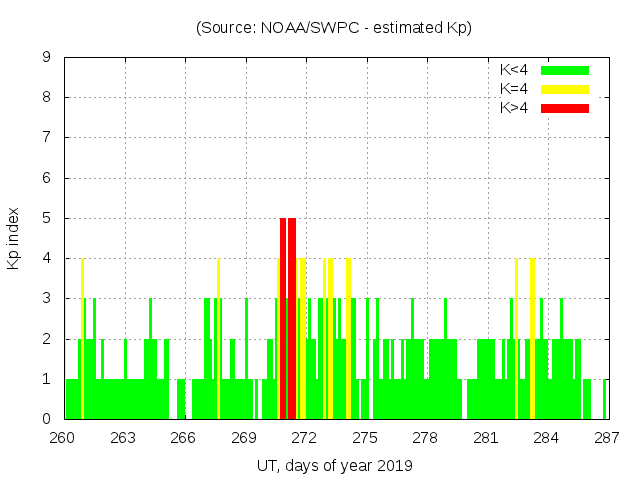
Task: Click the y-axis tick label 5
Action: (x=47, y=218)
